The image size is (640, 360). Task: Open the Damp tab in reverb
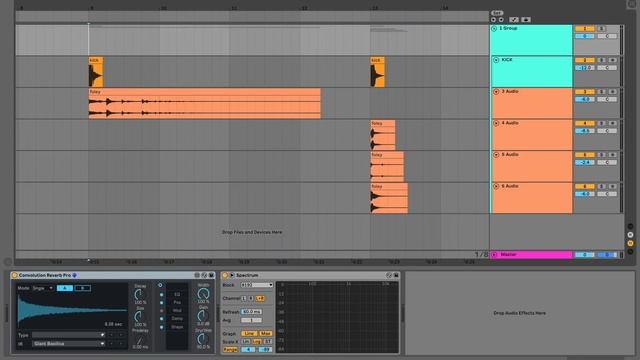coord(177,319)
